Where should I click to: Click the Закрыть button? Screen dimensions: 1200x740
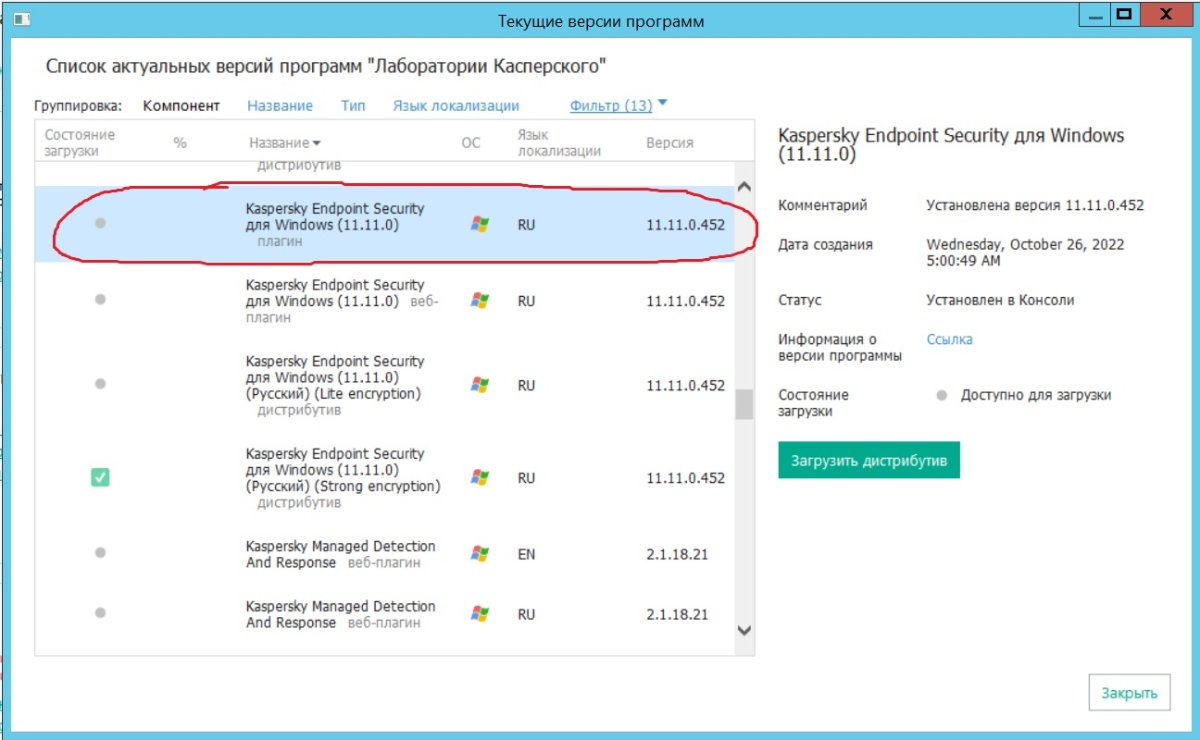[x=1128, y=693]
